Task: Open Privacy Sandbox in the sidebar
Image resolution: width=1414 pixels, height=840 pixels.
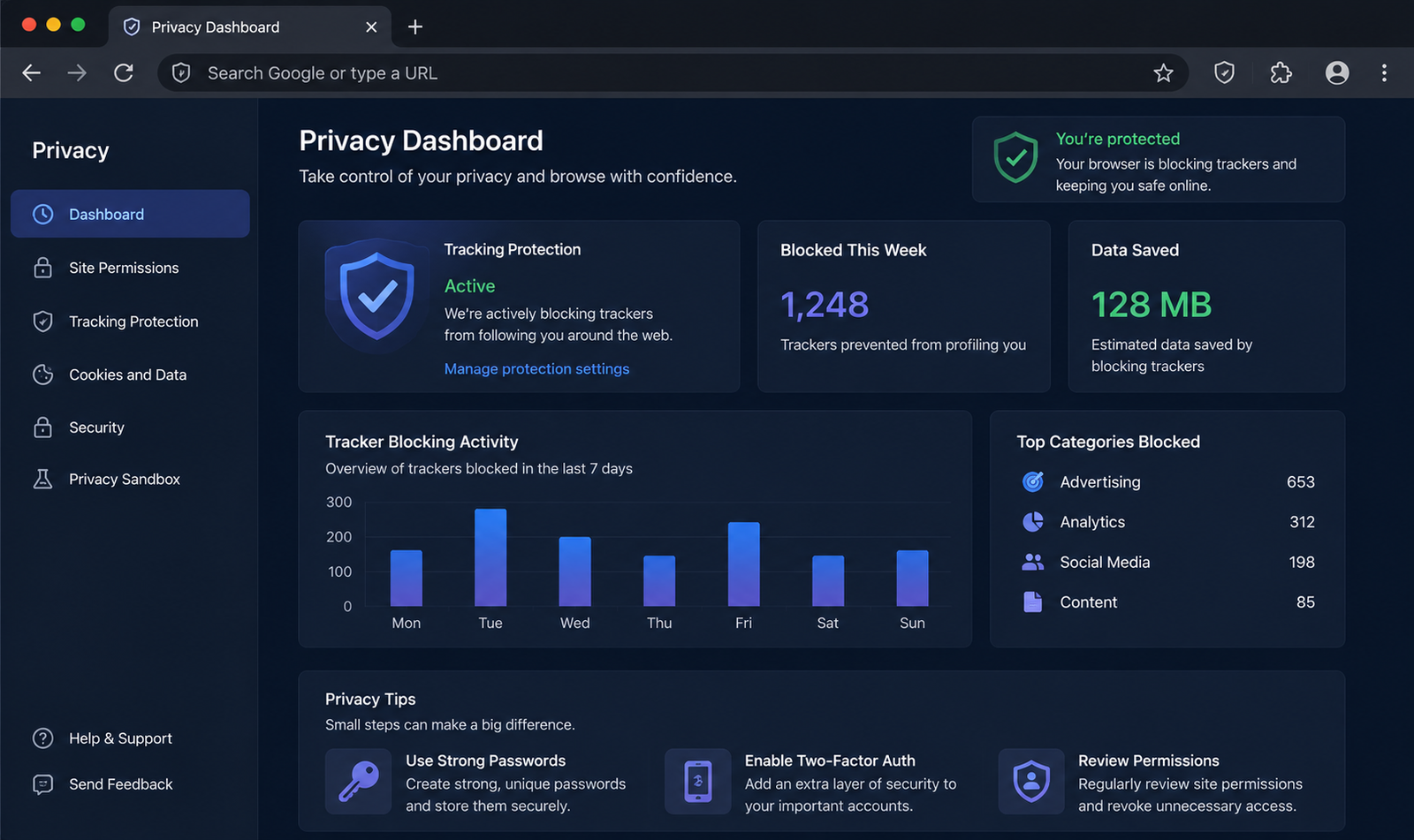Action: 130,479
